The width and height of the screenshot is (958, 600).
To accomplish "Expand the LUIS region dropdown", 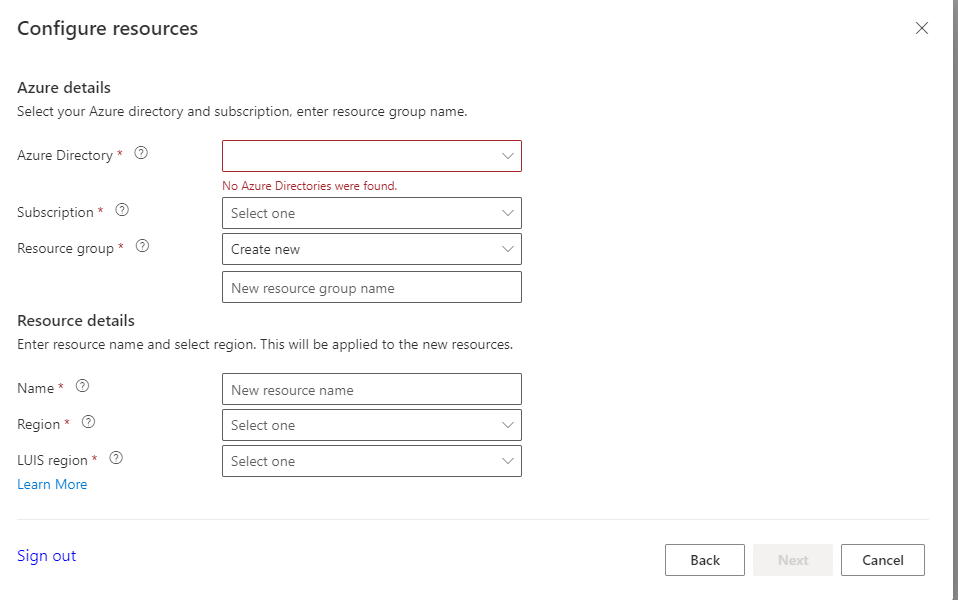I will tap(371, 461).
